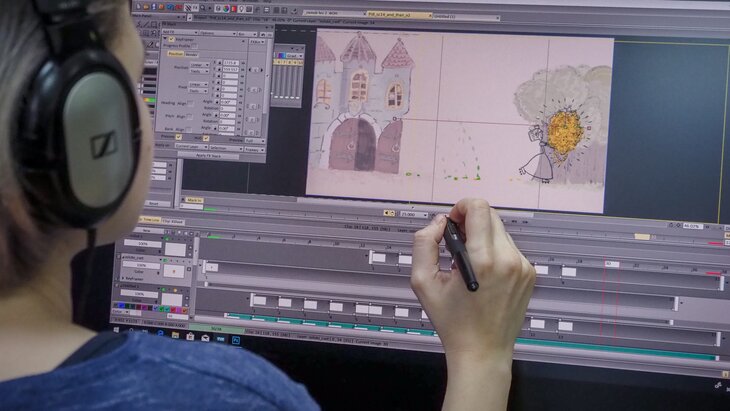Click frame 30 marker on the timeline ruler
This screenshot has width=730, height=411.
pyautogui.click(x=610, y=264)
